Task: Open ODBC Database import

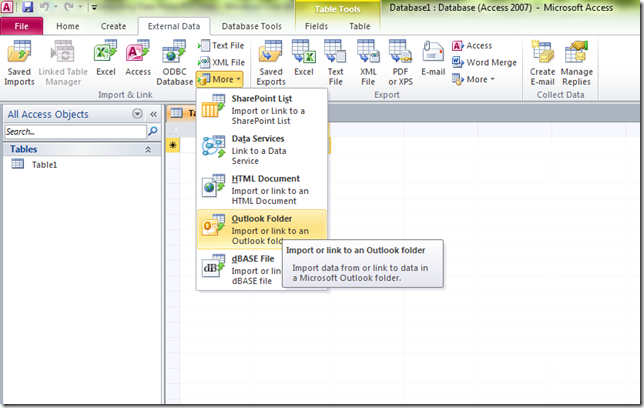Action: click(174, 63)
